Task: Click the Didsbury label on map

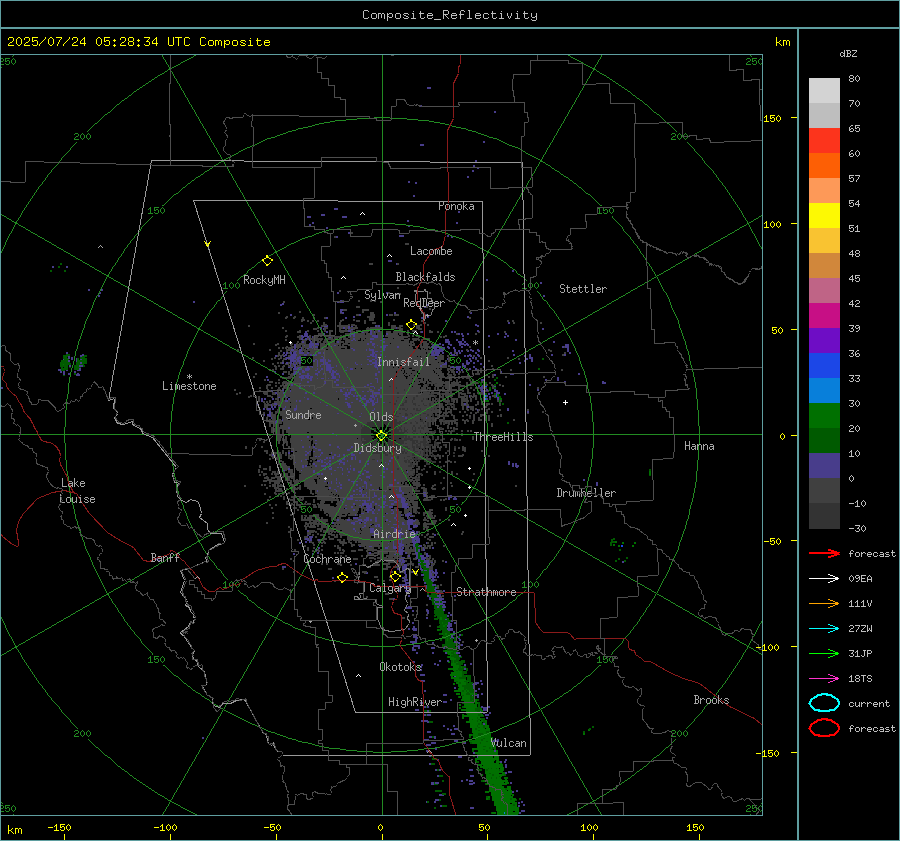Action: point(377,448)
